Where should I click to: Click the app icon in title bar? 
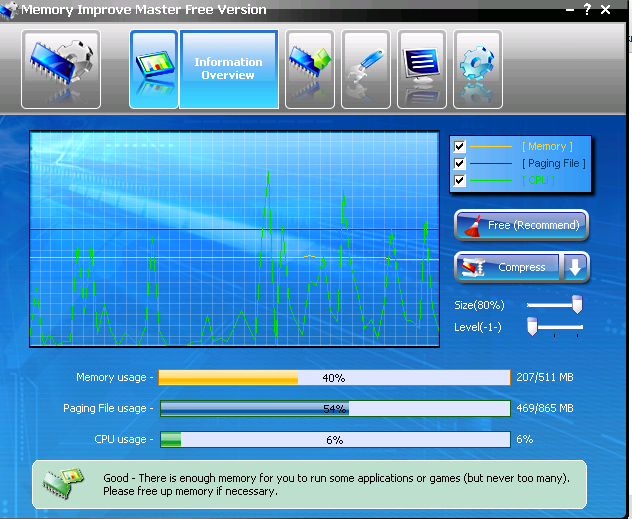(9, 10)
